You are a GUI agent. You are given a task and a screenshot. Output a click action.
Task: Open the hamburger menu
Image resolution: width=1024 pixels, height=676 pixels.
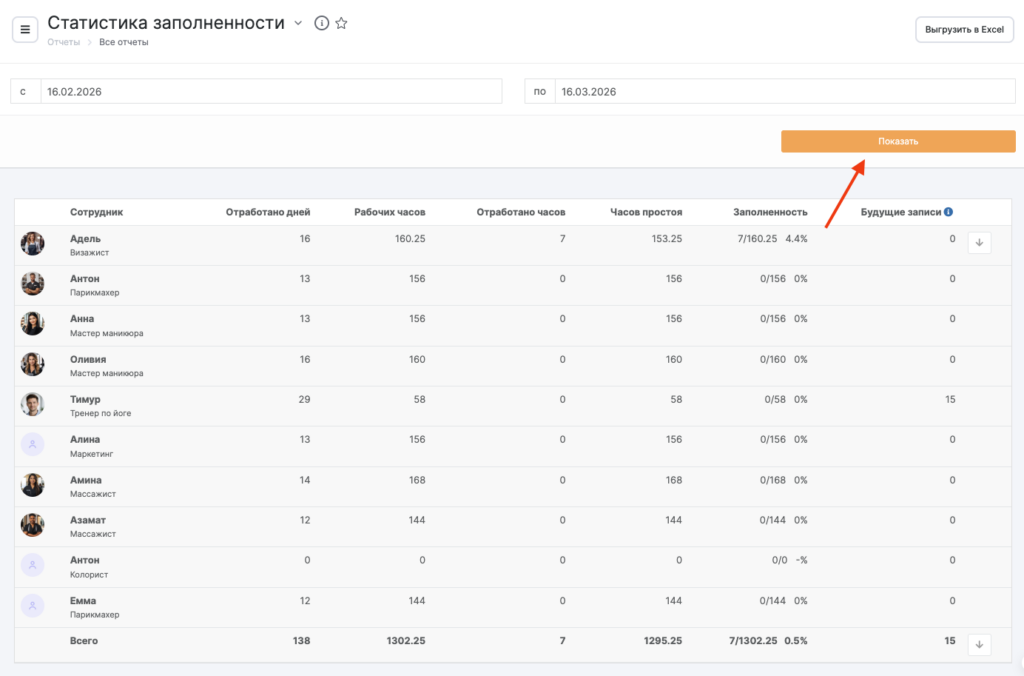[25, 29]
